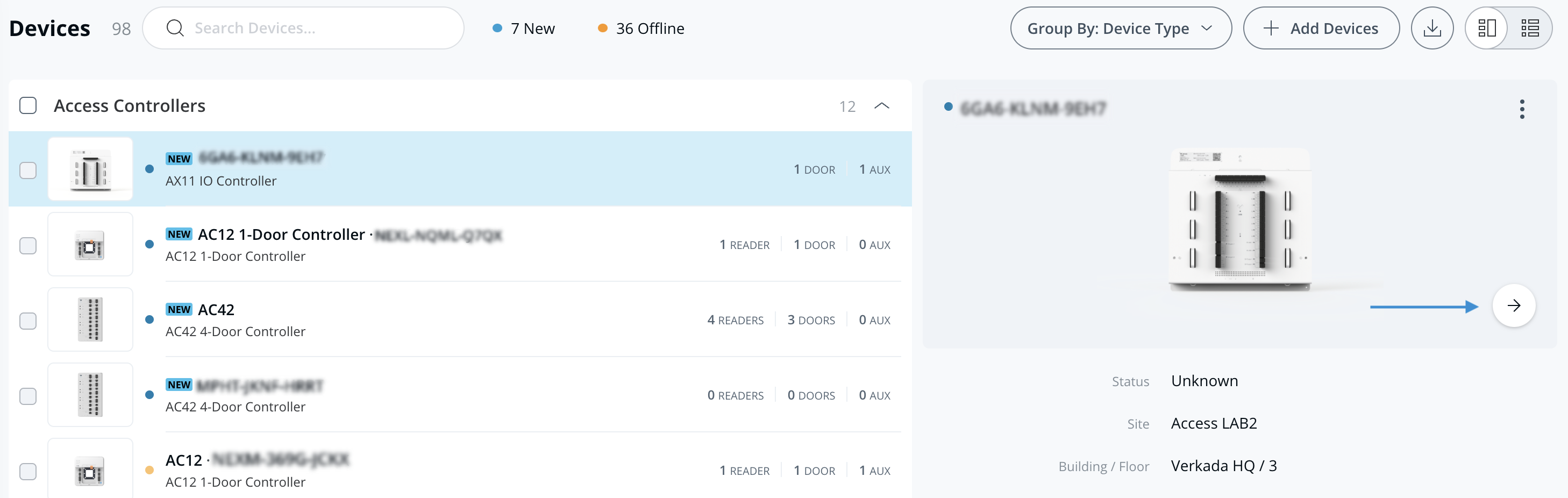This screenshot has height=498, width=1568.
Task: Click the Add Devices button
Action: [1321, 28]
